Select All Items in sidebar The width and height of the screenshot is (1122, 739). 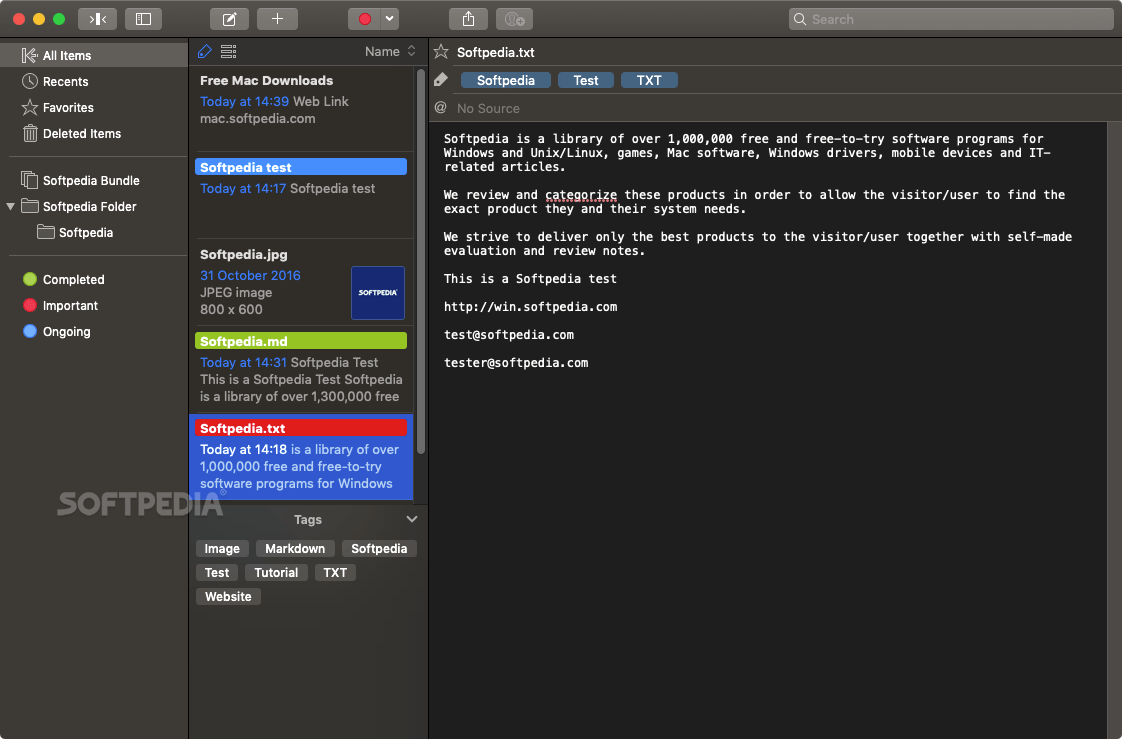[x=94, y=55]
